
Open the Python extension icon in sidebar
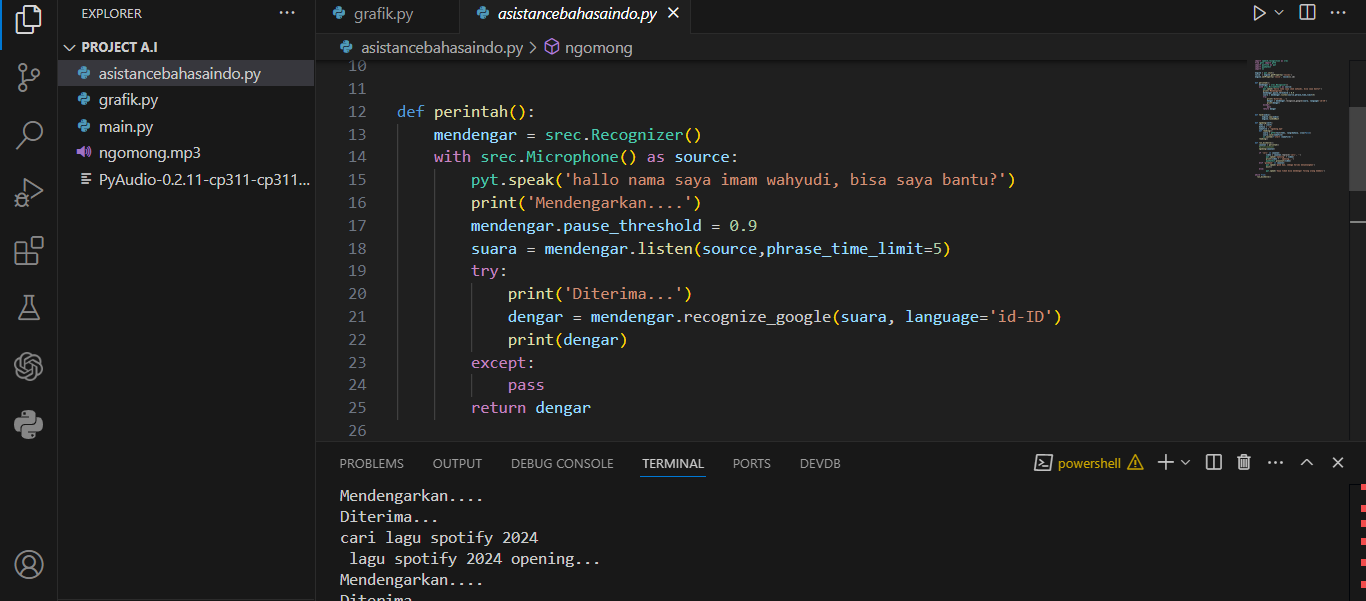coord(29,425)
